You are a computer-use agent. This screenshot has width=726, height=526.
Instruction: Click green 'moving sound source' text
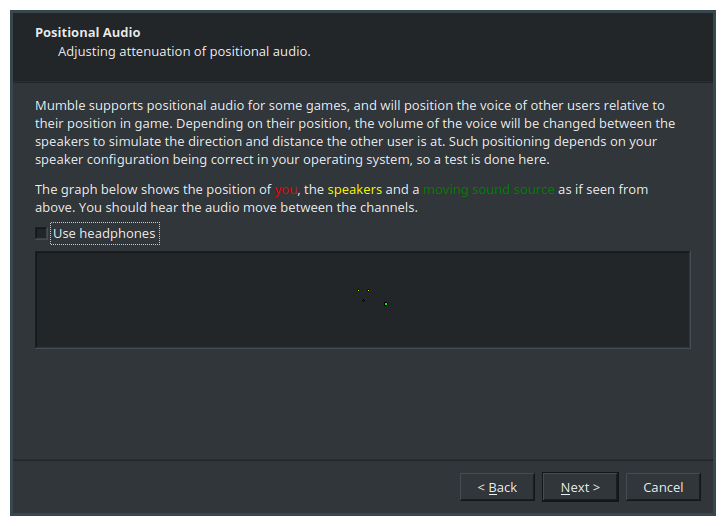488,190
